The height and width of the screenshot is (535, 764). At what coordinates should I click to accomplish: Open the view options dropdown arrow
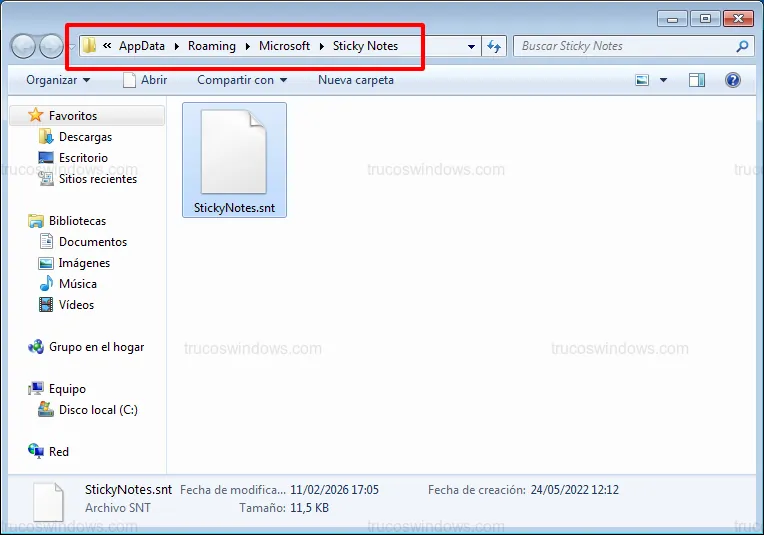click(664, 80)
